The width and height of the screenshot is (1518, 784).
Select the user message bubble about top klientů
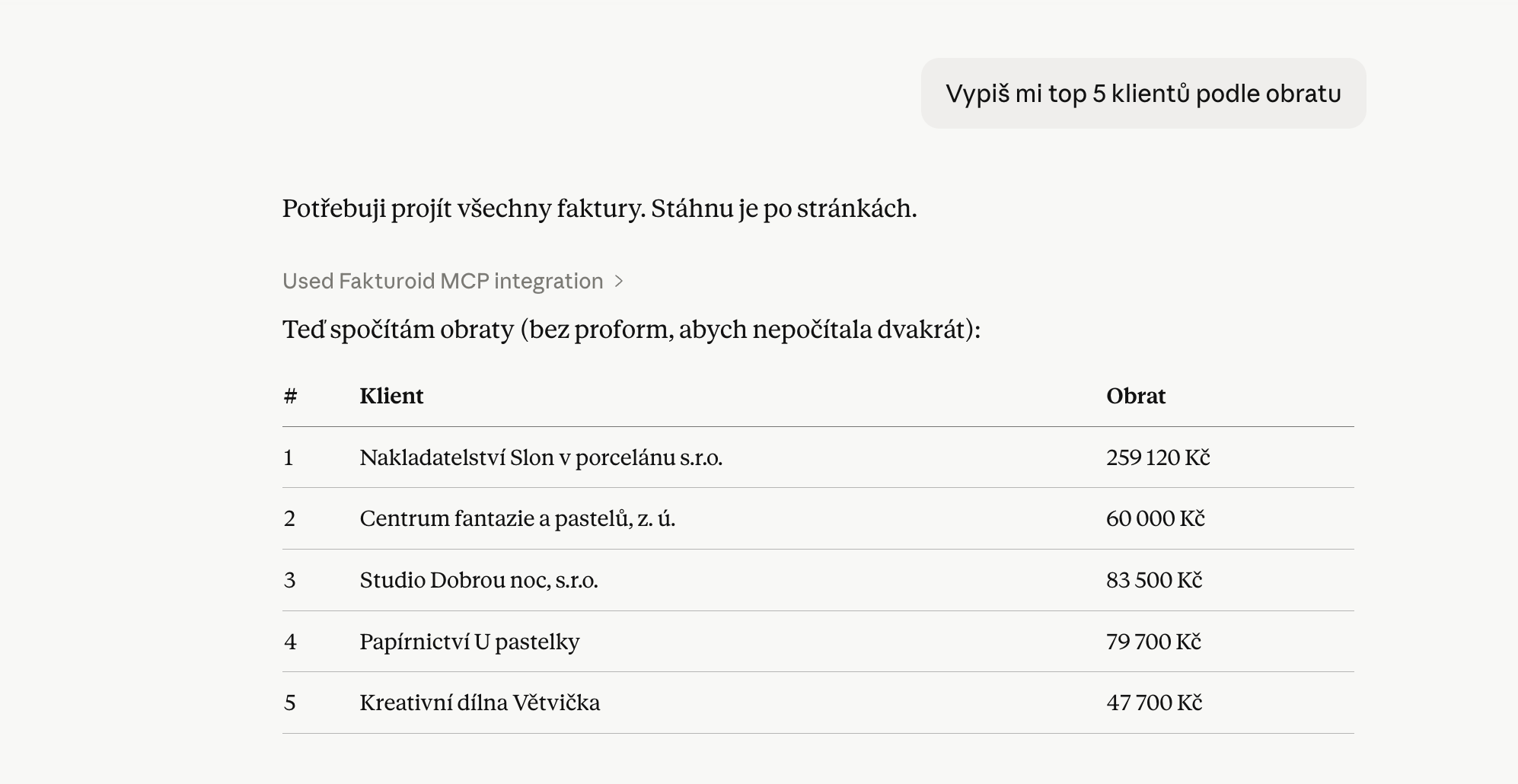coord(1142,94)
